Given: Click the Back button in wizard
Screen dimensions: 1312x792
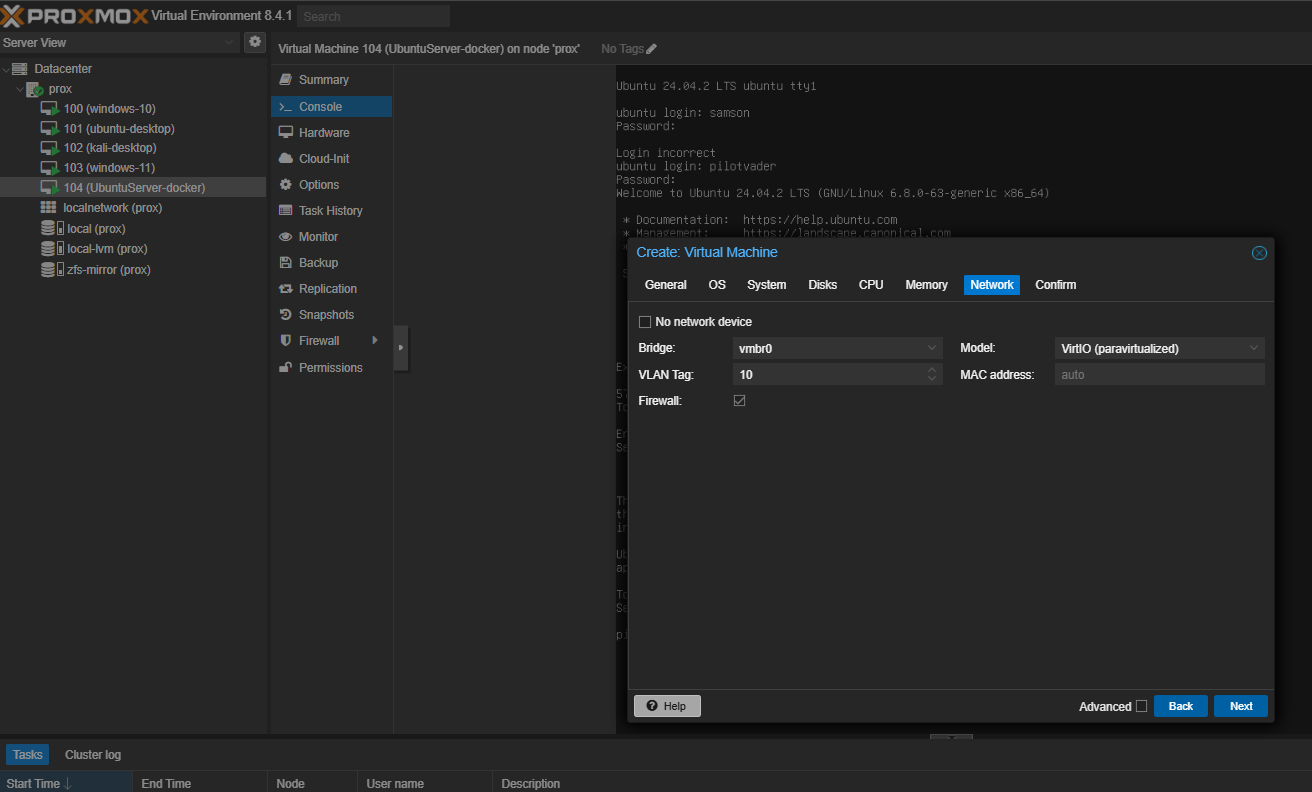Looking at the screenshot, I should tap(1180, 706).
